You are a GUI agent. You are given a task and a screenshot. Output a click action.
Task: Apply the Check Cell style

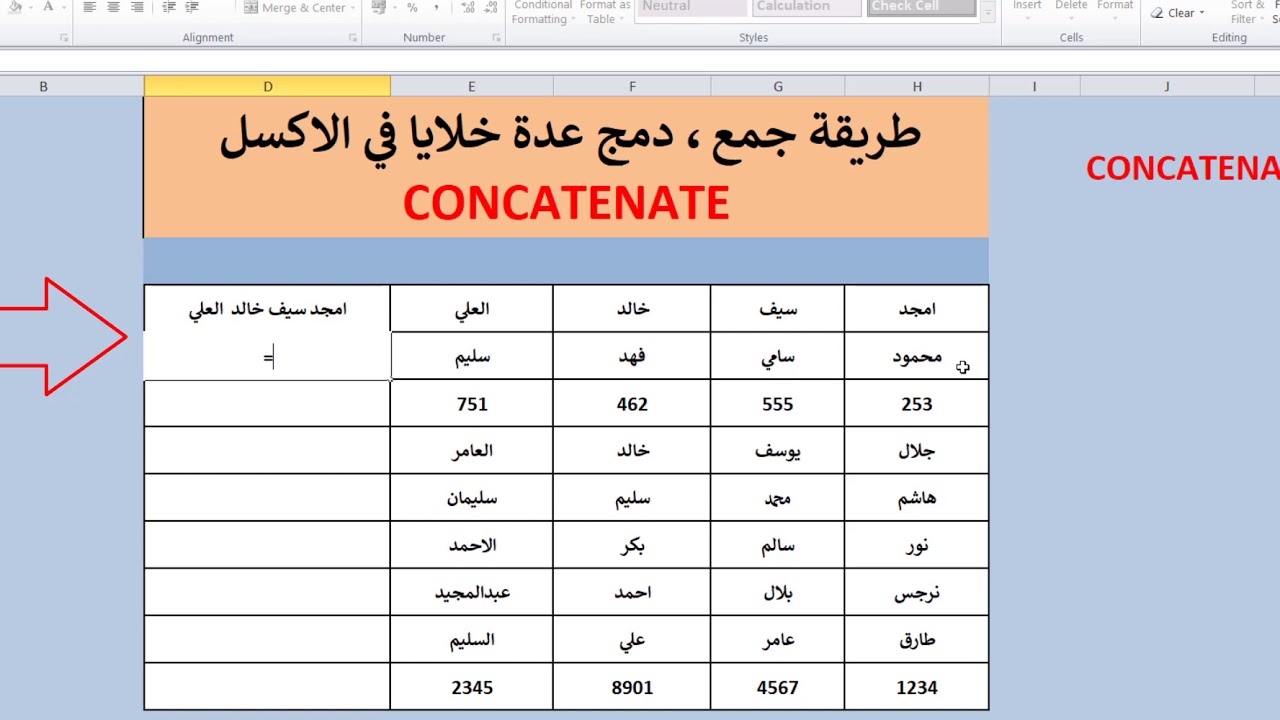point(920,7)
